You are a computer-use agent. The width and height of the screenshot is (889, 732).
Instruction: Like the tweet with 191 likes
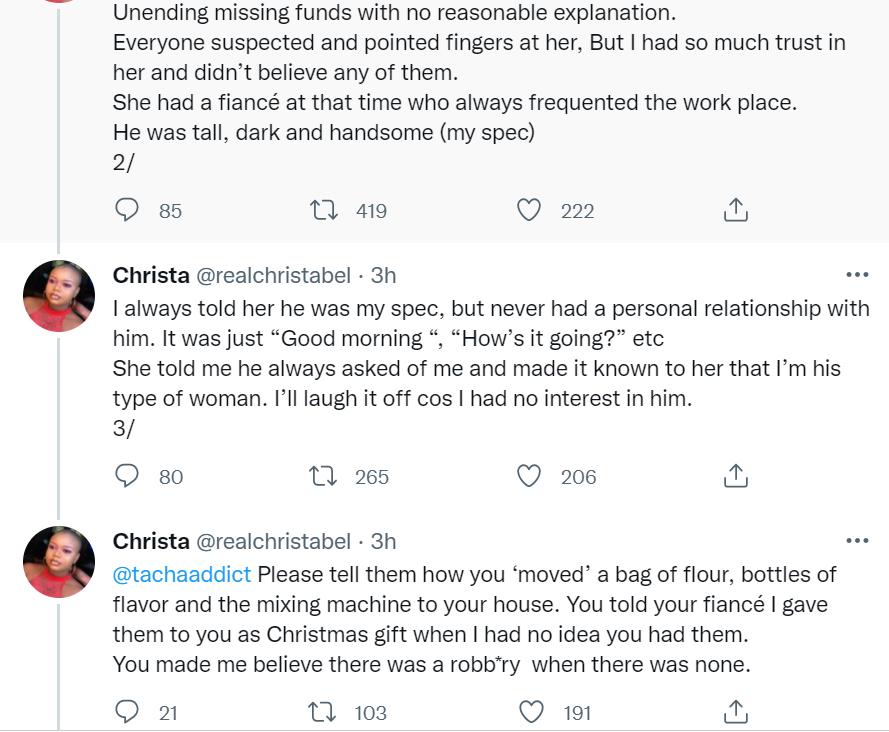pos(529,712)
